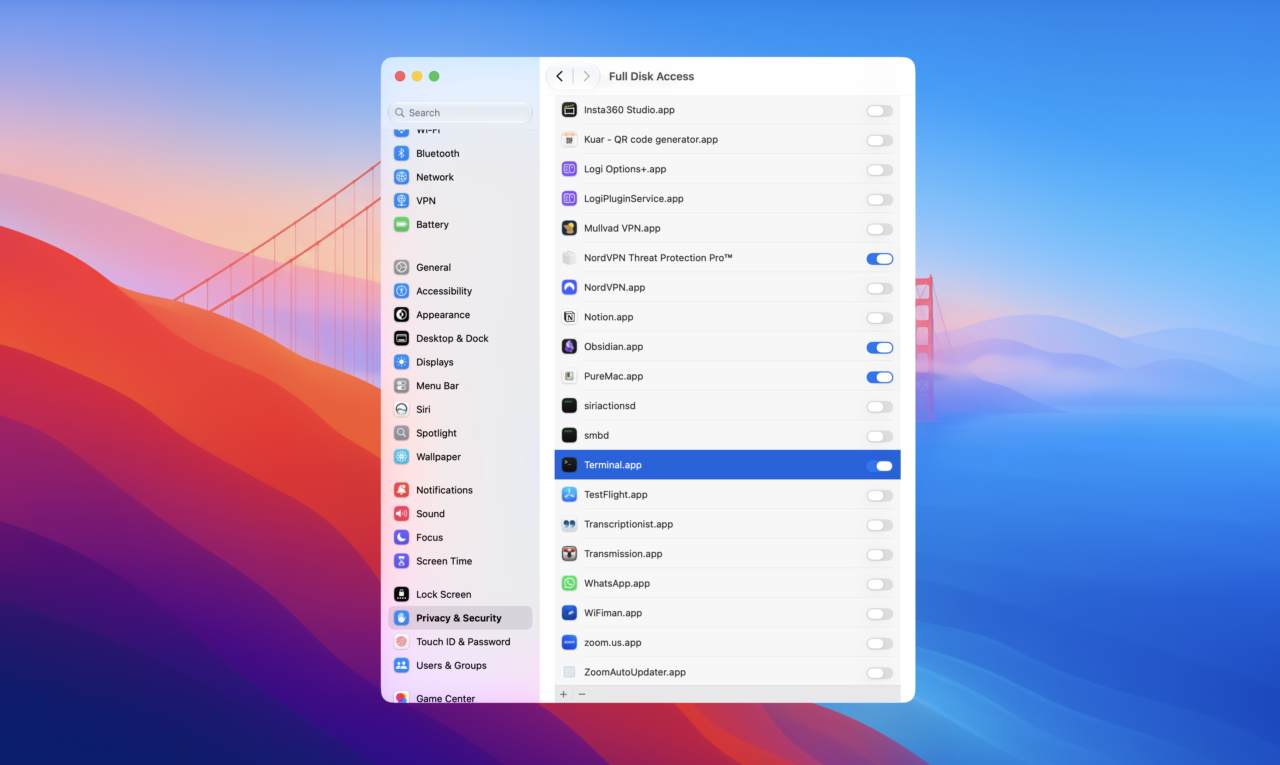Click the Touch ID fingerprint icon
This screenshot has width=1280, height=765.
pyautogui.click(x=401, y=642)
